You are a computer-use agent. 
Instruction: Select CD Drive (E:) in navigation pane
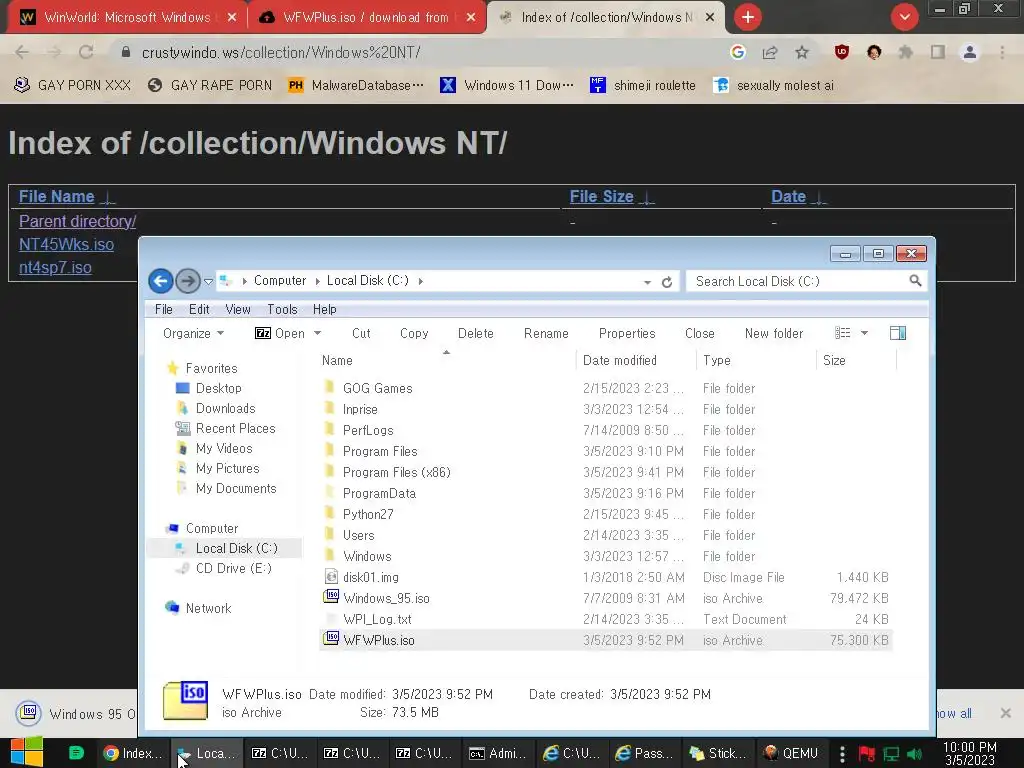233,568
